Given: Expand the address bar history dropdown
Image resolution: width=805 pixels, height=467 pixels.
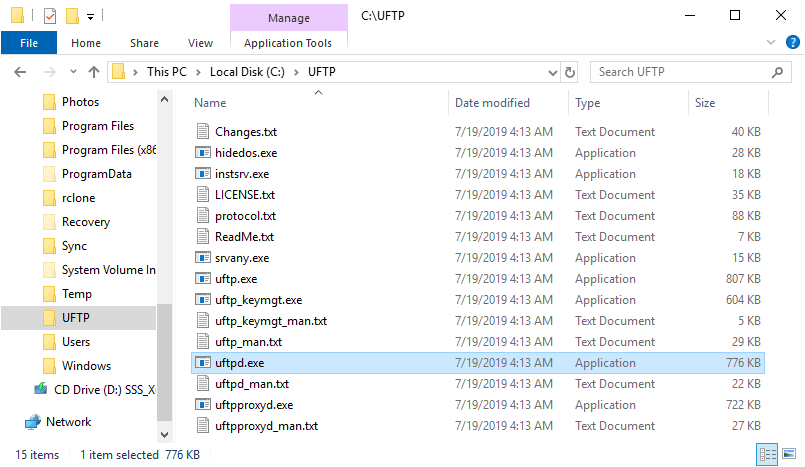Looking at the screenshot, I should point(552,72).
